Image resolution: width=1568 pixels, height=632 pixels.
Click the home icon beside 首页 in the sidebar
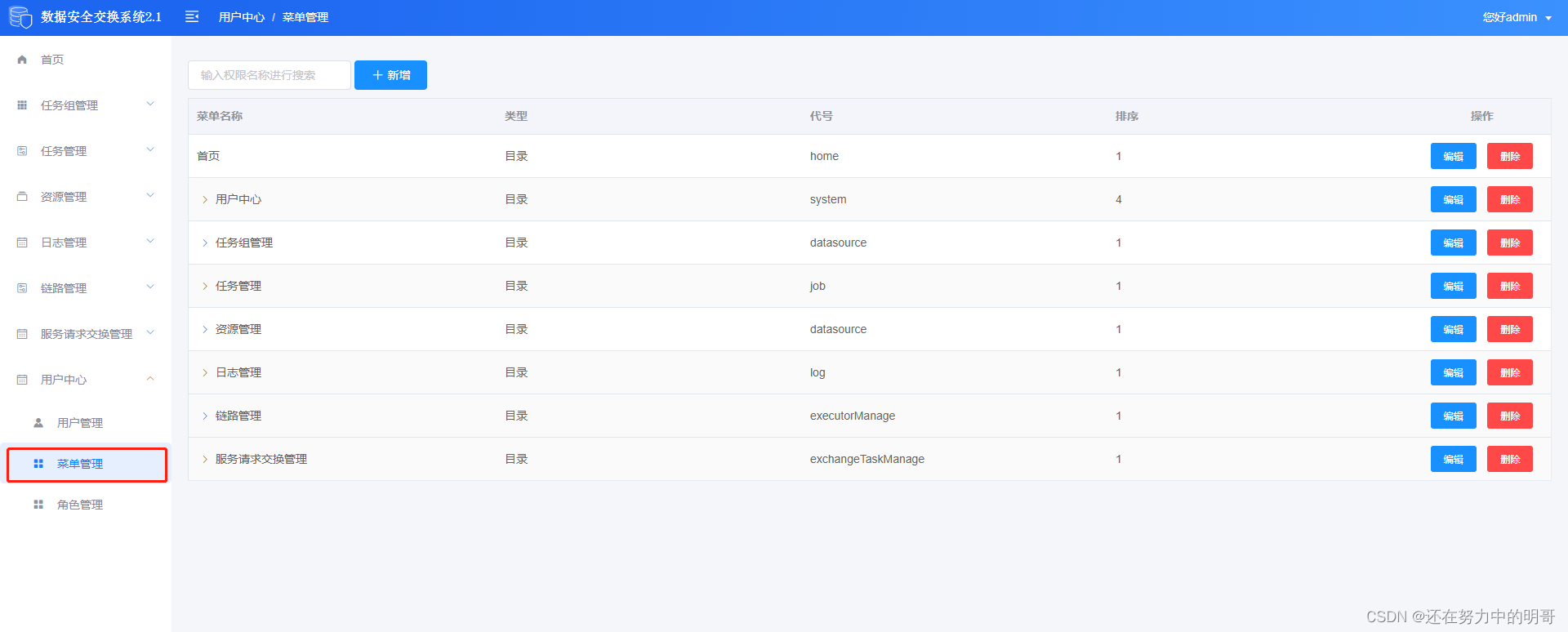point(22,60)
